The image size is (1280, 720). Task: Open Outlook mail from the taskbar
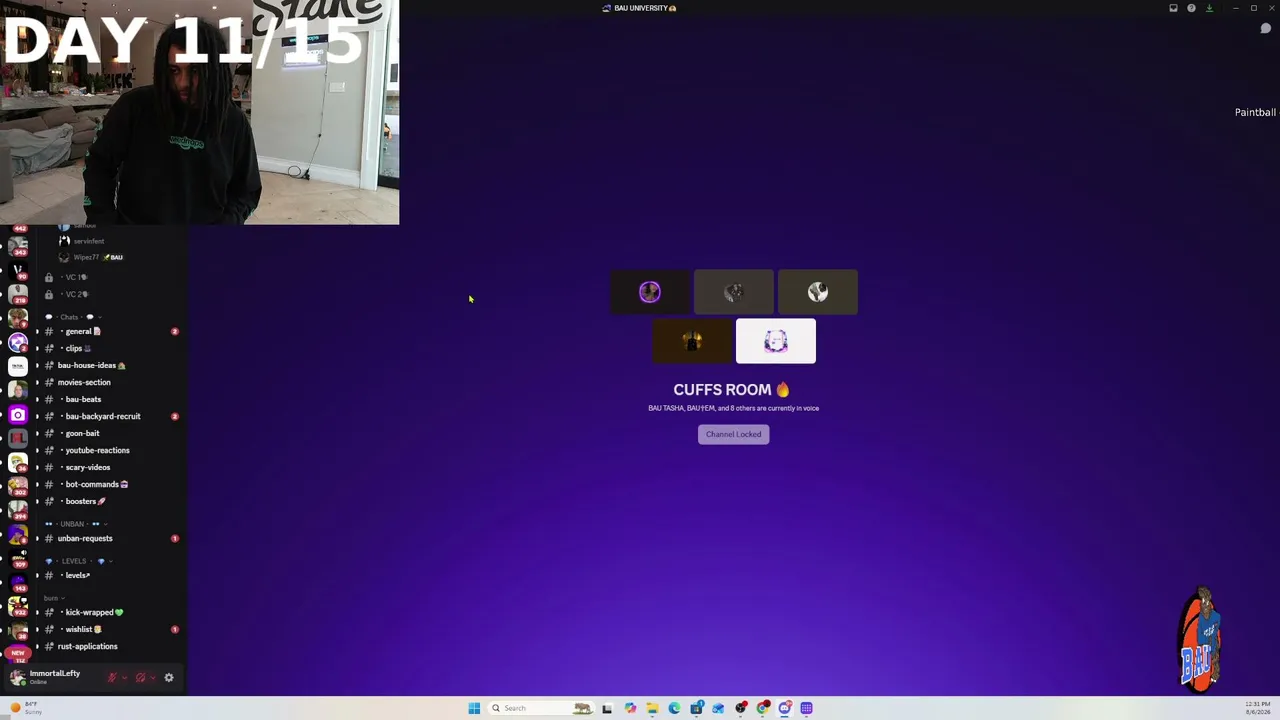pyautogui.click(x=718, y=708)
